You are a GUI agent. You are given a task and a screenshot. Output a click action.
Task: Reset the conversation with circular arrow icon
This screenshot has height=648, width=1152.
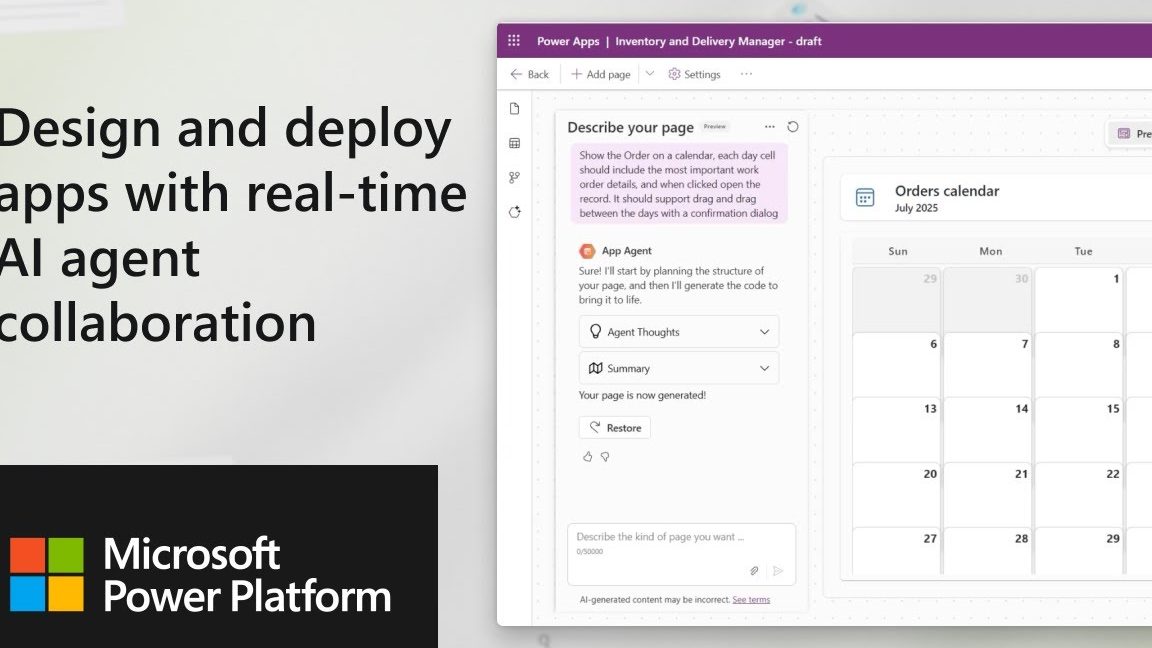[x=793, y=126]
